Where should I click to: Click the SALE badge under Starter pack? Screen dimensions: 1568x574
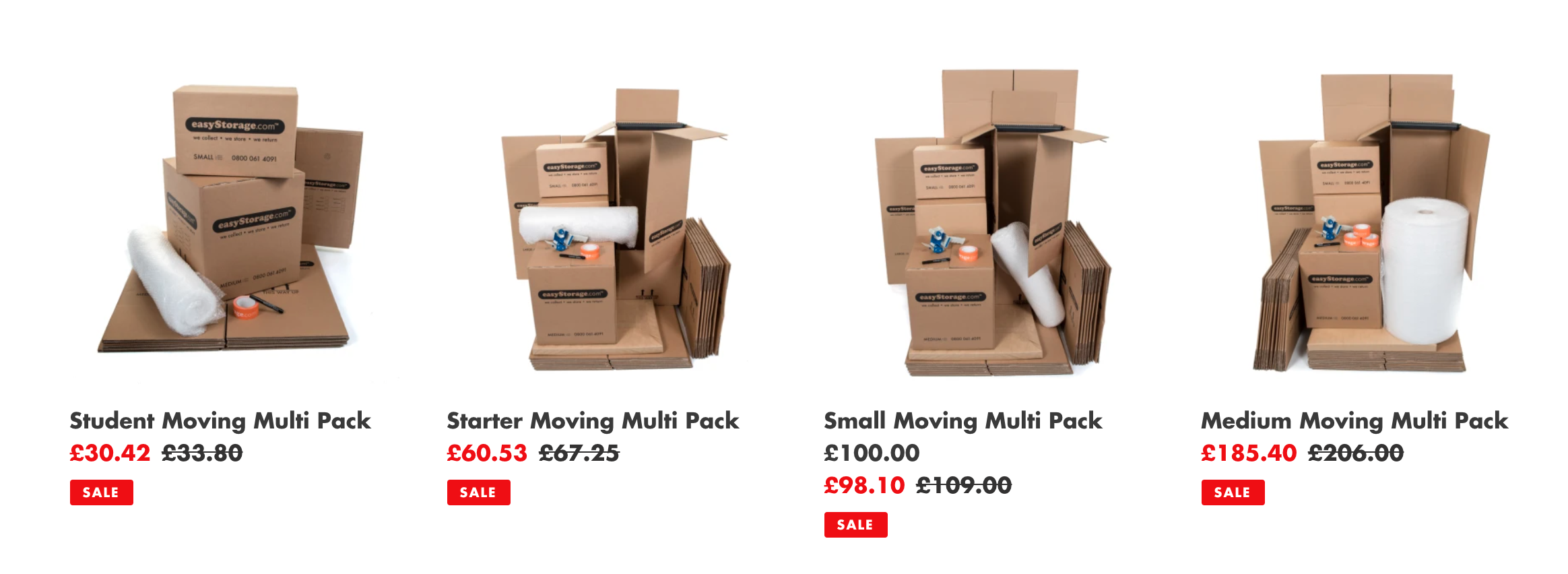tap(479, 492)
